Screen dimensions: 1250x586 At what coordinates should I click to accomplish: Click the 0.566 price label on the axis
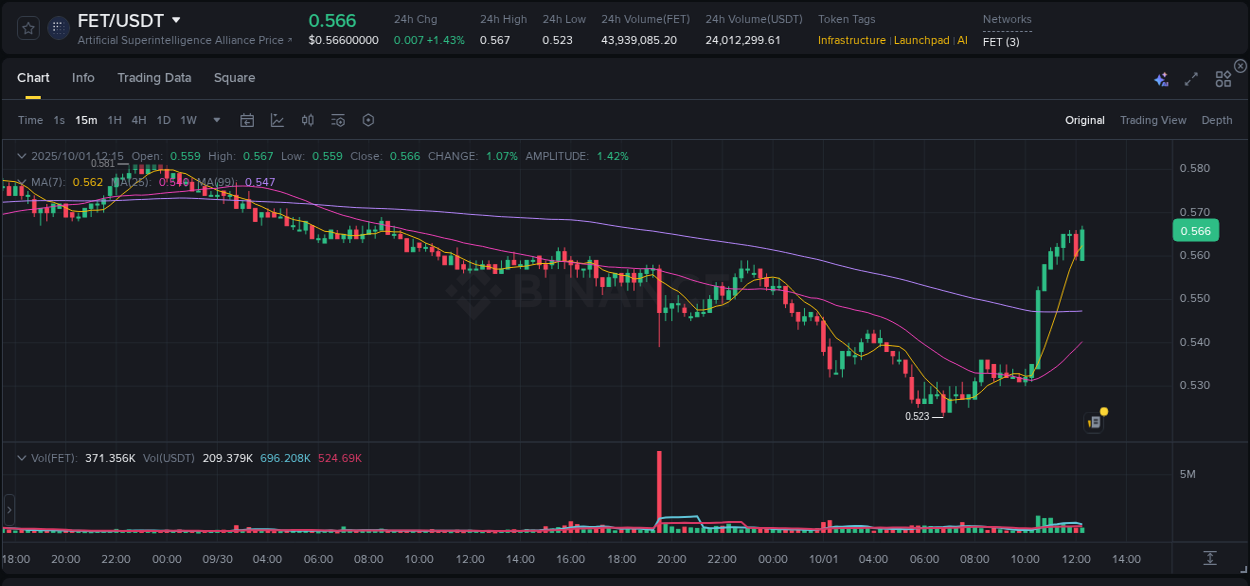(x=1195, y=230)
